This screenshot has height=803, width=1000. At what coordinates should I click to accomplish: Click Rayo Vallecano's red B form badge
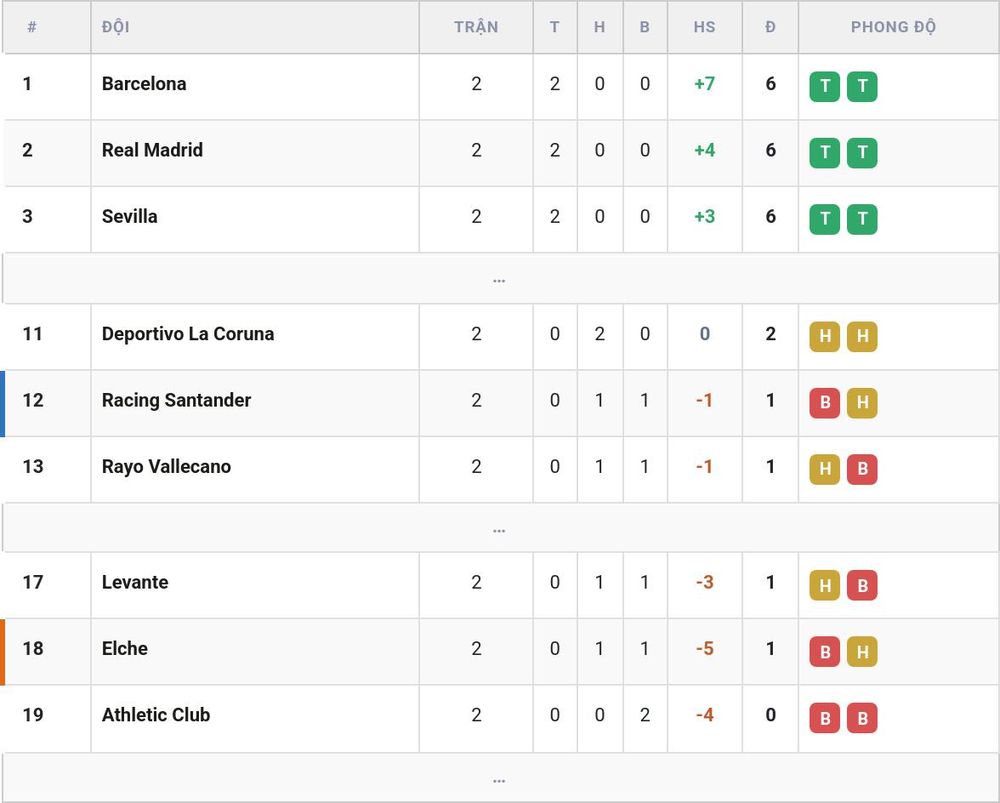(x=862, y=469)
